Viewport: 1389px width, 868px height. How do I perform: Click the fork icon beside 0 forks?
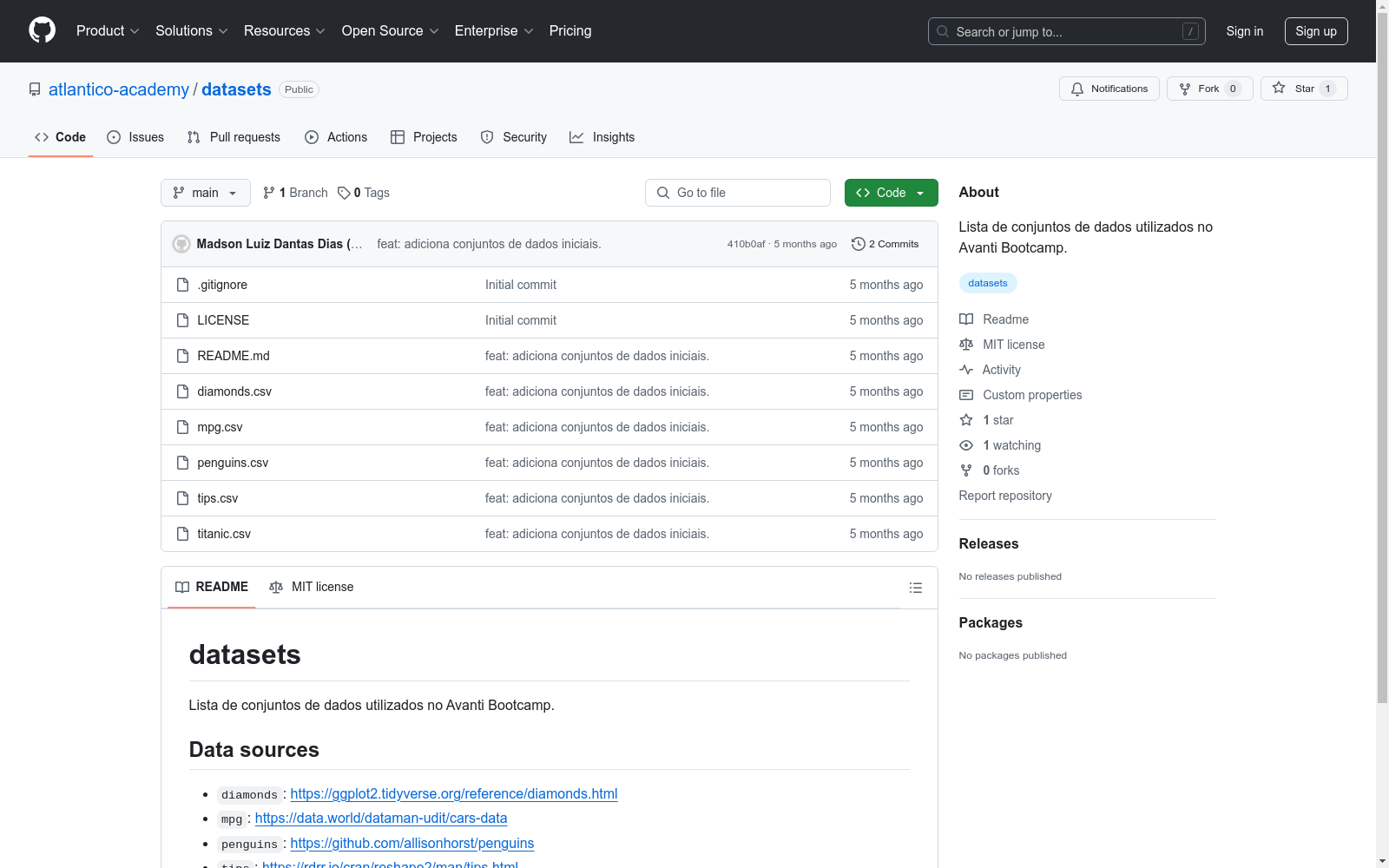pos(966,470)
